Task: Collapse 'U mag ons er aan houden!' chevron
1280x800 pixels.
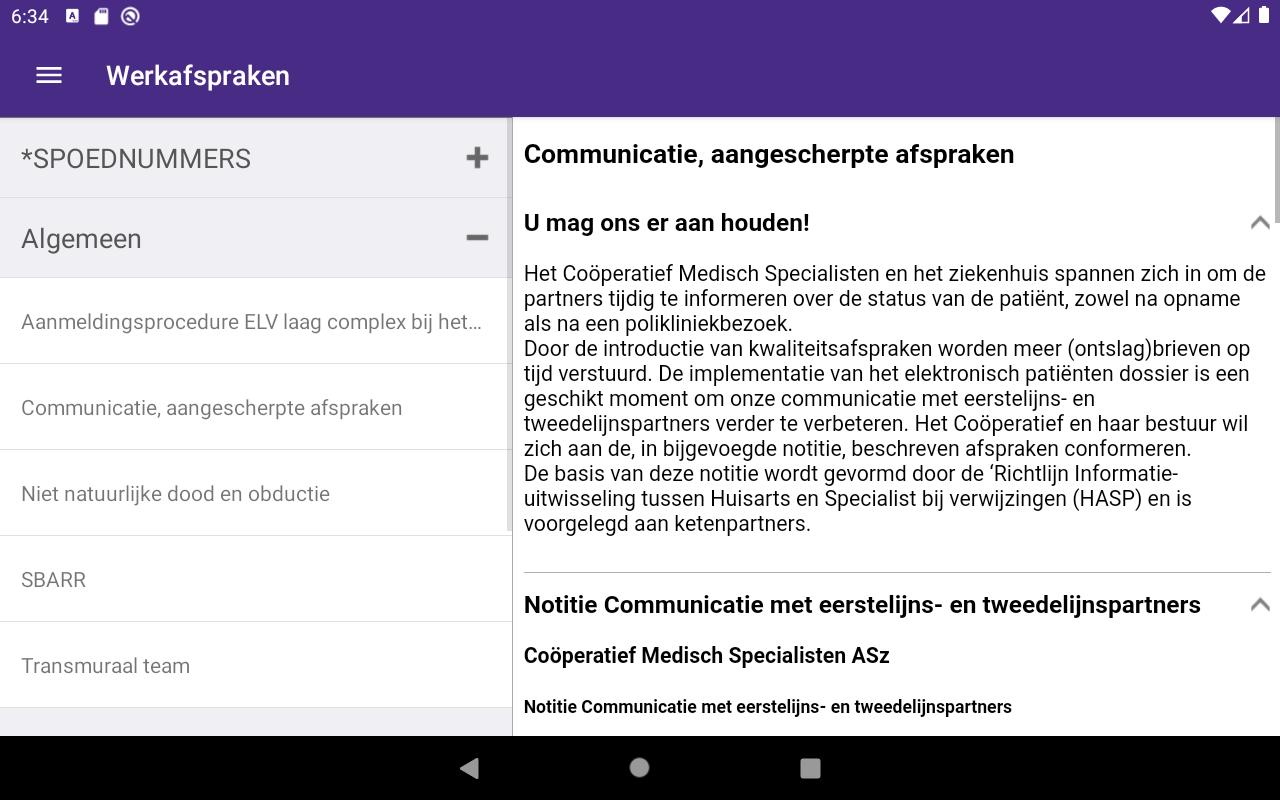Action: tap(1260, 223)
